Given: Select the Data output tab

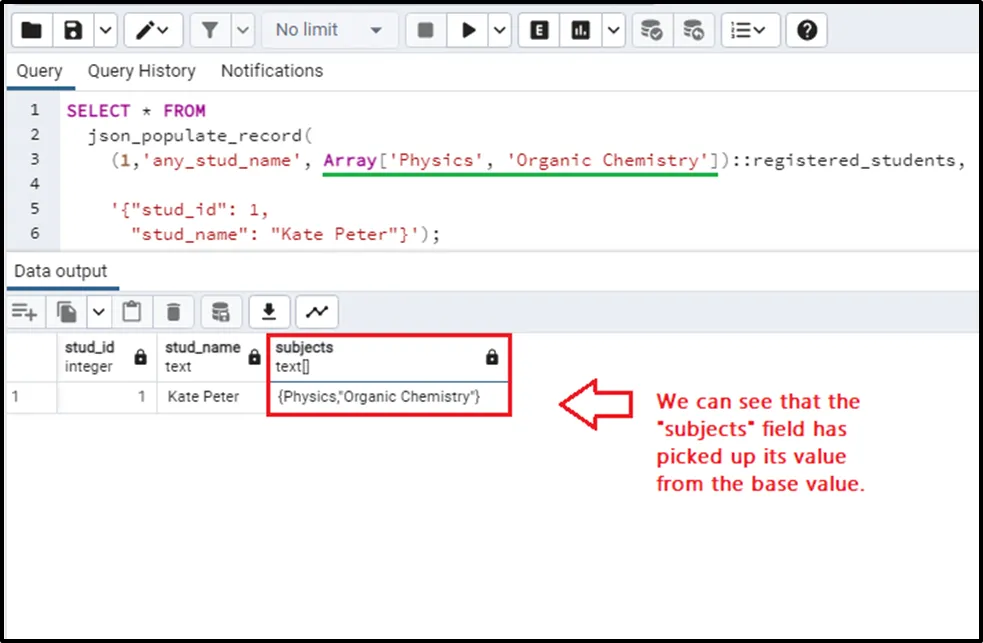Looking at the screenshot, I should coord(60,271).
